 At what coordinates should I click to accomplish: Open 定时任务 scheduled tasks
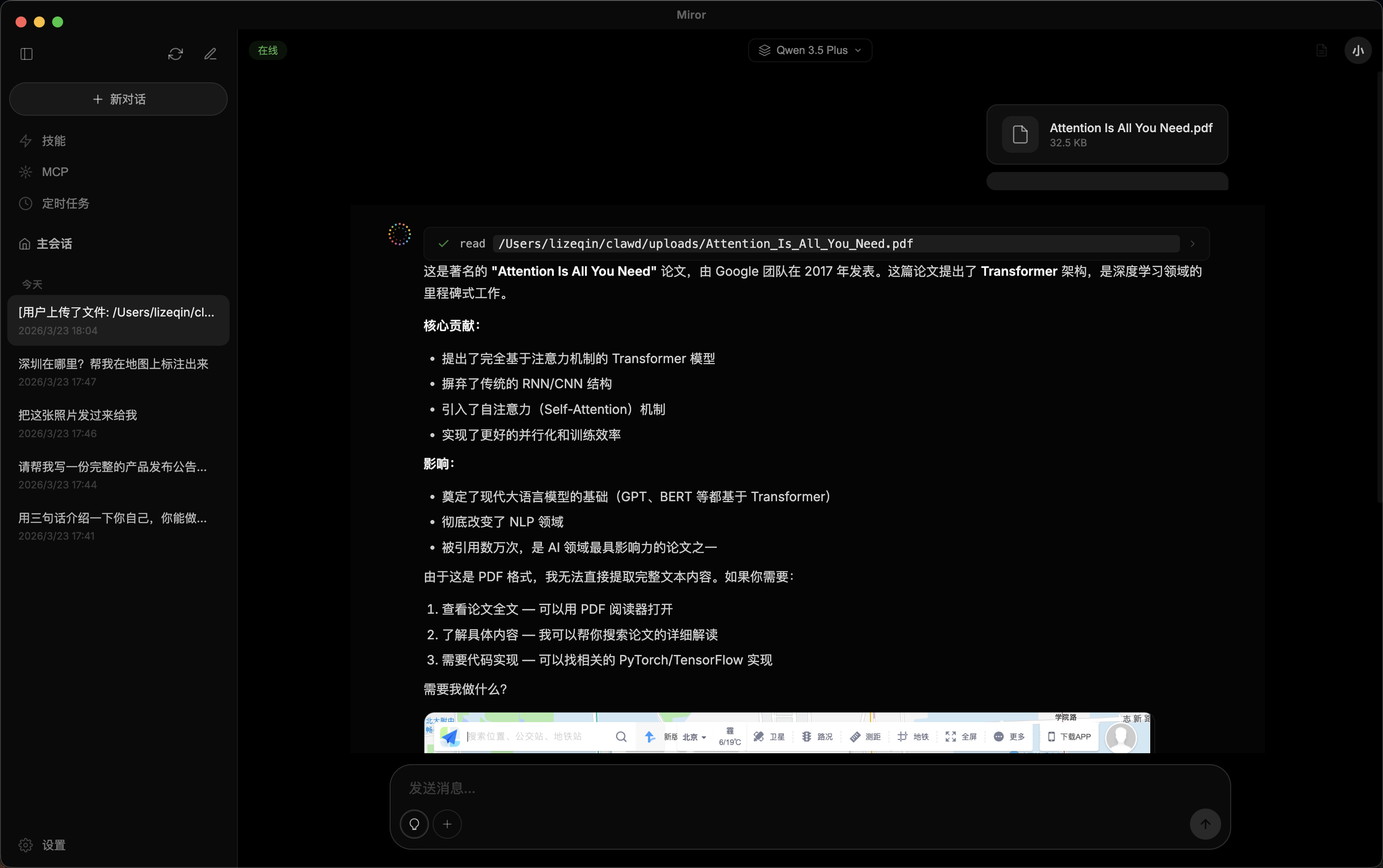[x=65, y=203]
